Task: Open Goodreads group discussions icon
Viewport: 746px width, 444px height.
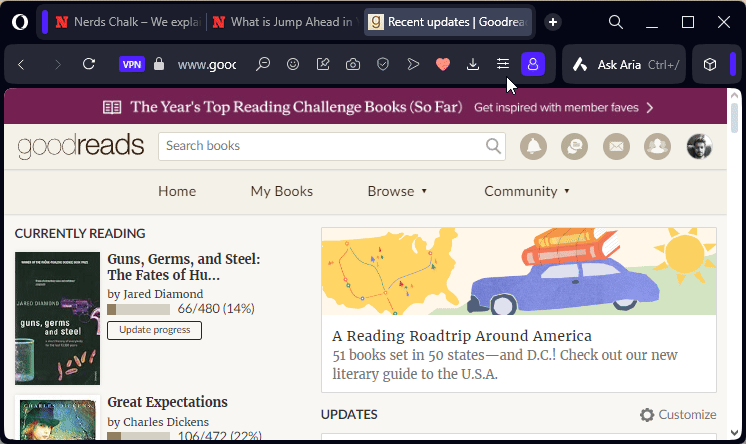Action: click(574, 146)
